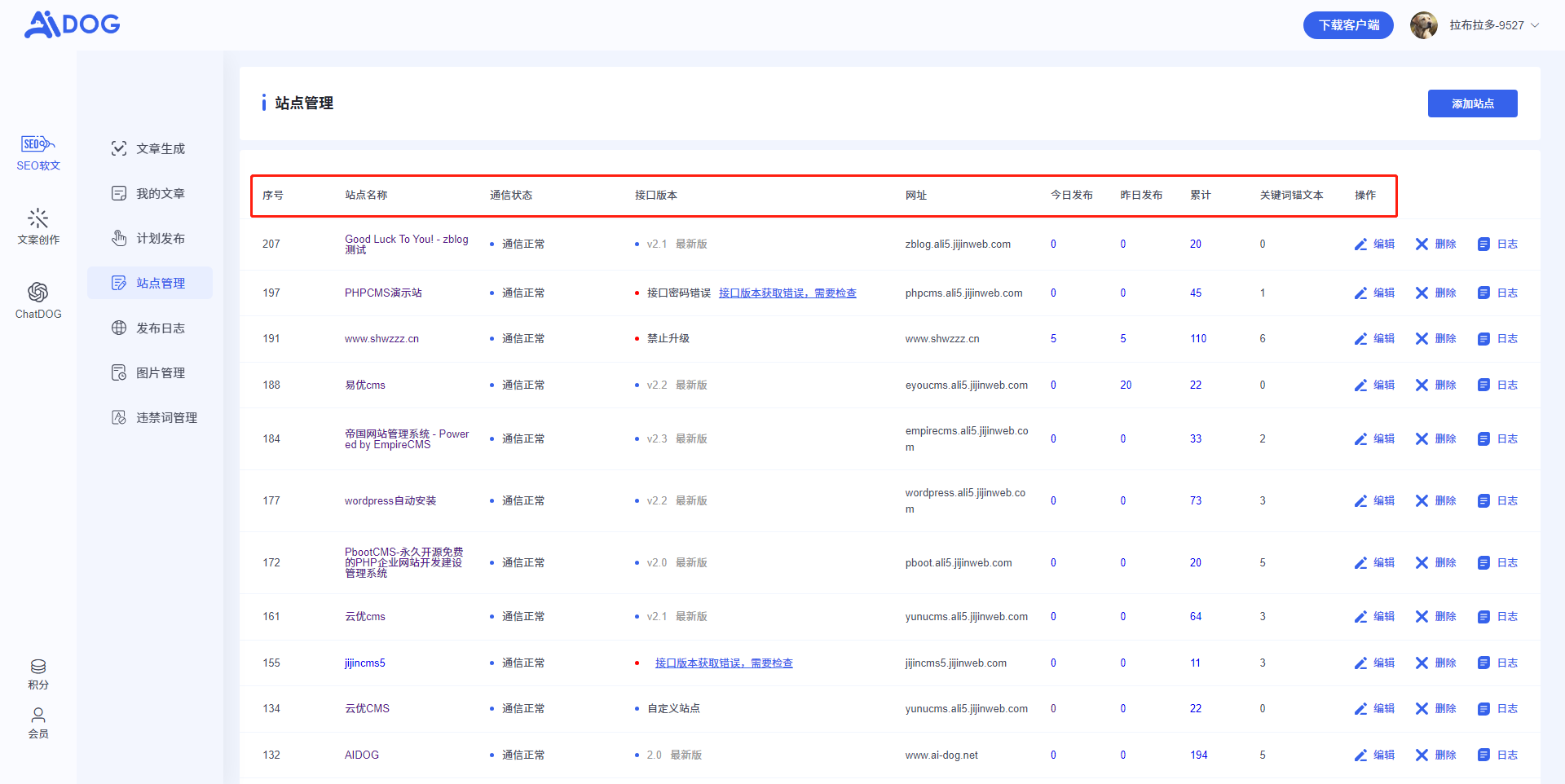Delete the 云优CMS row 134
The image size is (1565, 784).
pyautogui.click(x=1435, y=708)
